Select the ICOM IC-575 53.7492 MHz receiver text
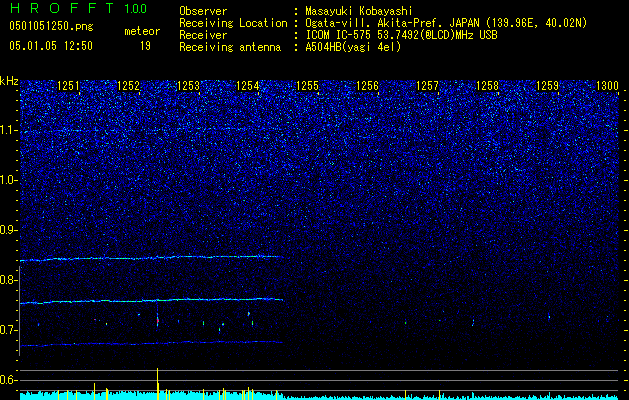This screenshot has height=400, width=629. tap(401, 36)
